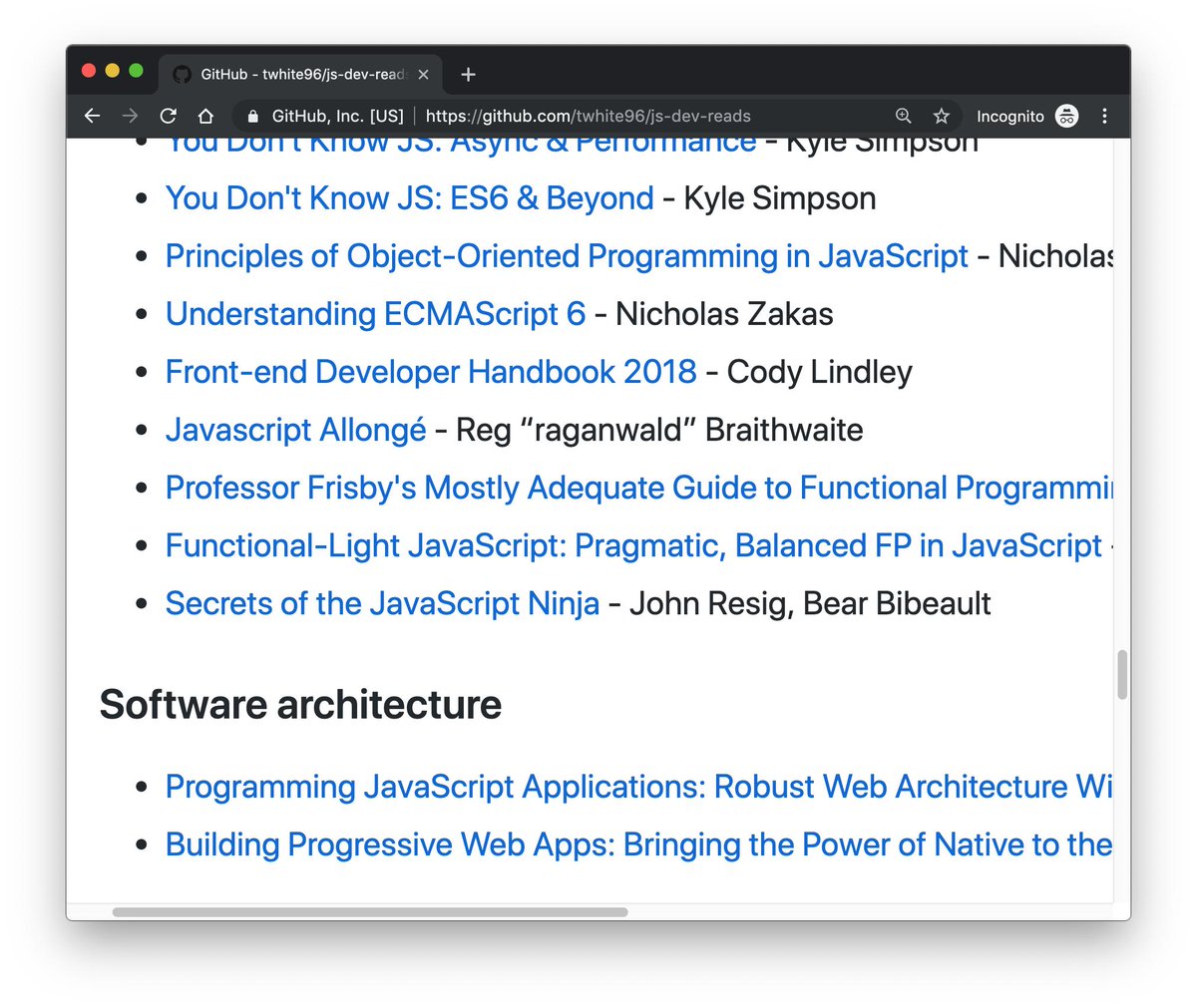Click author text John Resig, Bear Bibeault
The image size is (1197, 1008).
tap(810, 603)
